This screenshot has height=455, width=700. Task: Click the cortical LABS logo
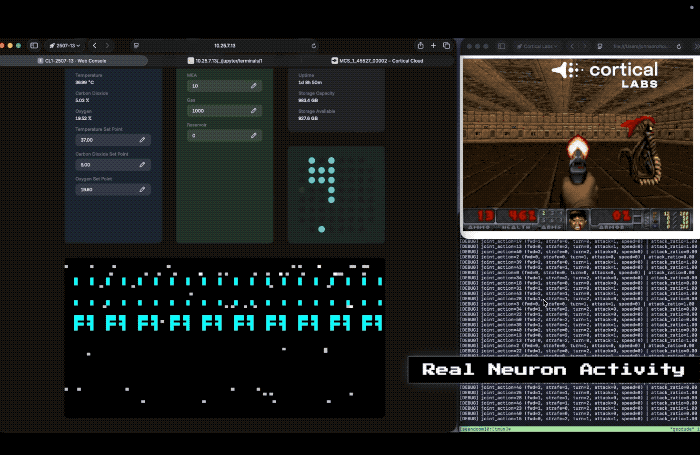point(605,75)
